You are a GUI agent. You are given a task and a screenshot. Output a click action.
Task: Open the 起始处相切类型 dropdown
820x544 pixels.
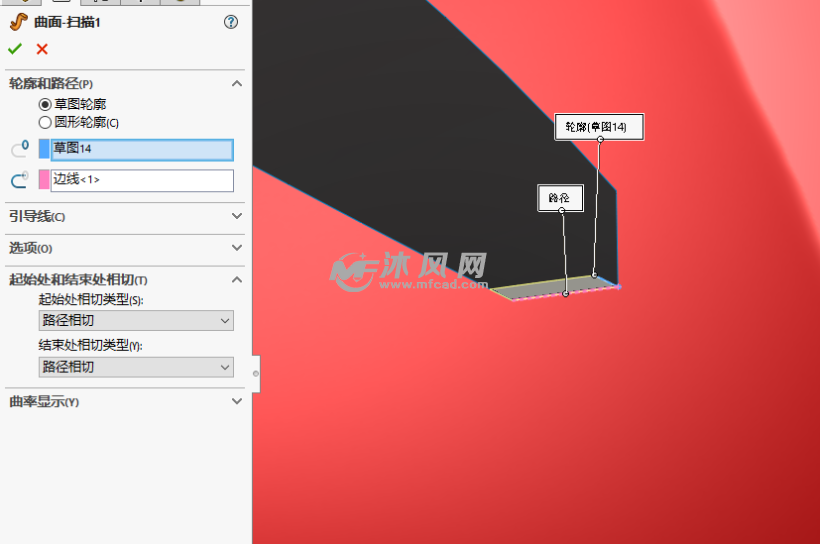click(x=136, y=321)
